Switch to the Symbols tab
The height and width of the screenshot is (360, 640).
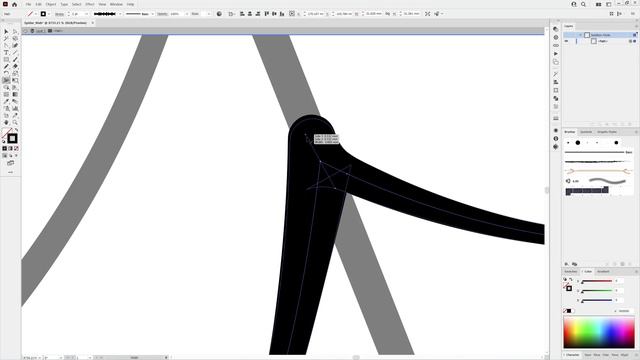coord(586,132)
